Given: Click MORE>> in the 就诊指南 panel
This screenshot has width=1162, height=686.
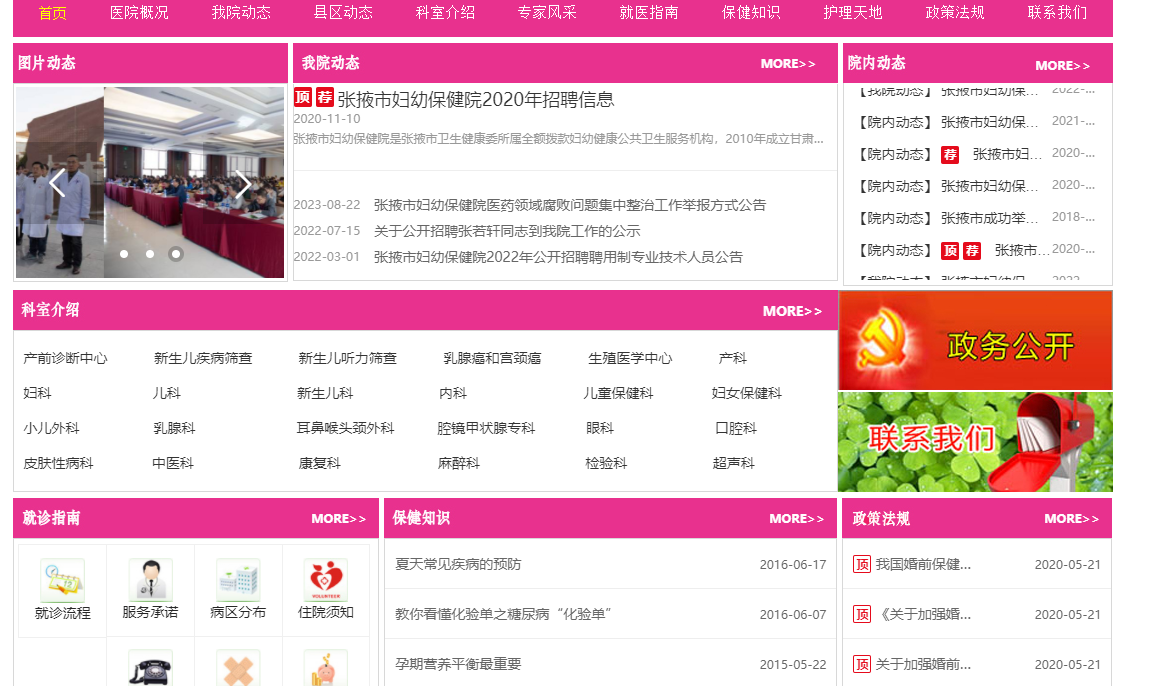Looking at the screenshot, I should coord(339,519).
